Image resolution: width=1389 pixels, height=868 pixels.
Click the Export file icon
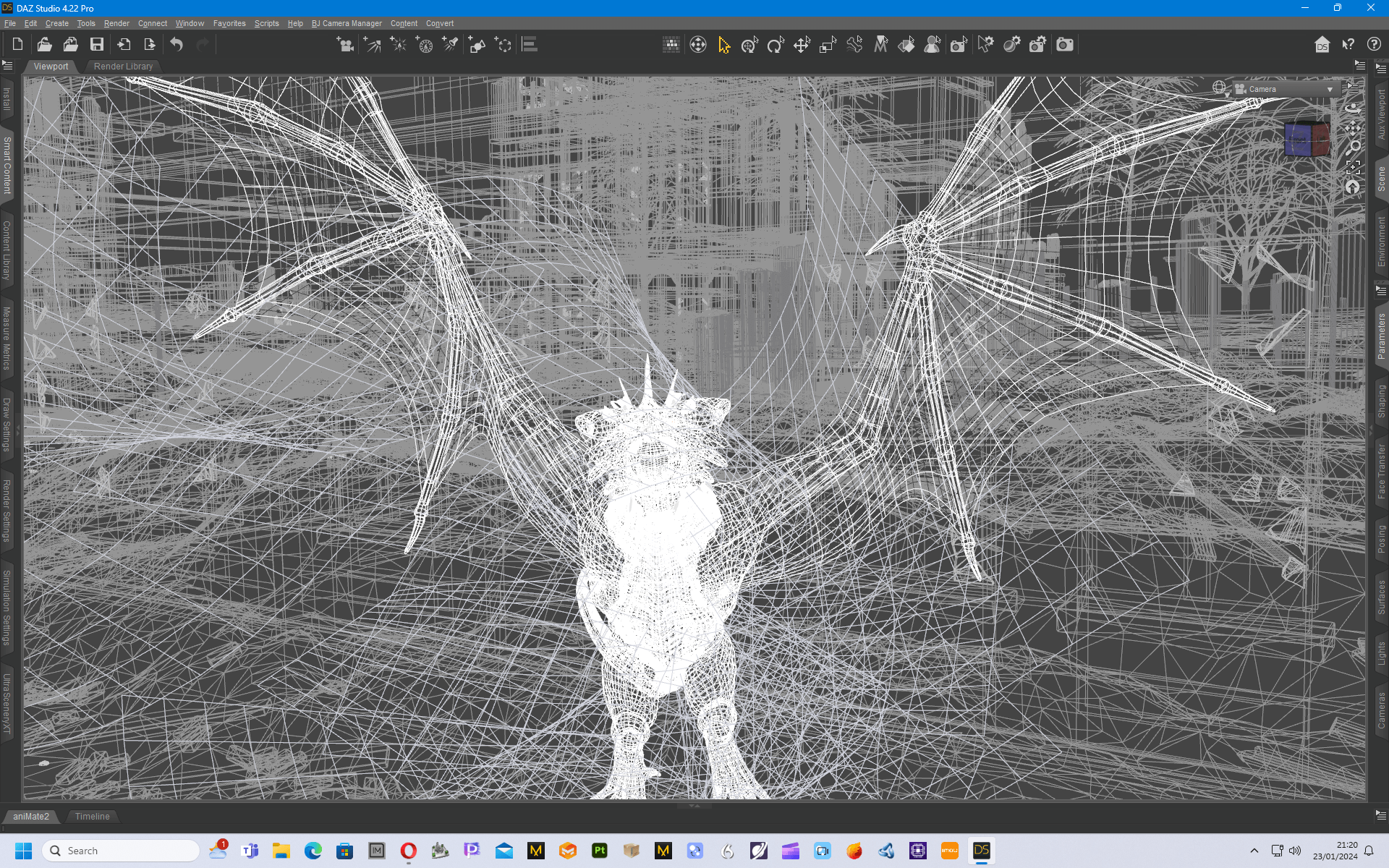pyautogui.click(x=150, y=45)
